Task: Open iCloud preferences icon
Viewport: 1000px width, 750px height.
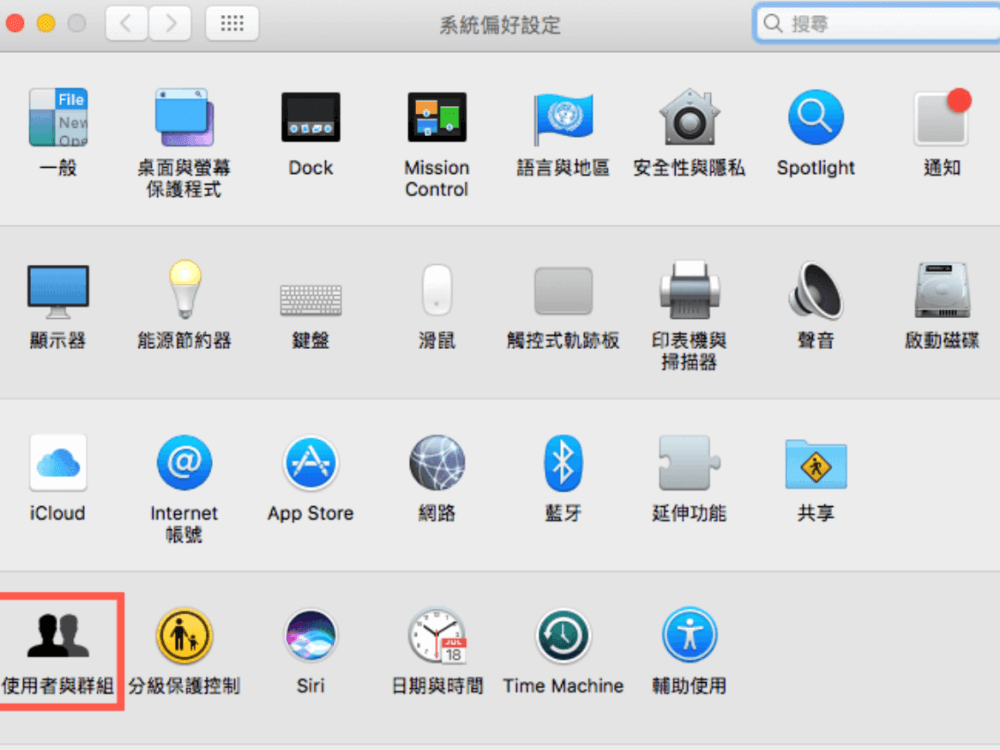Action: point(58,463)
